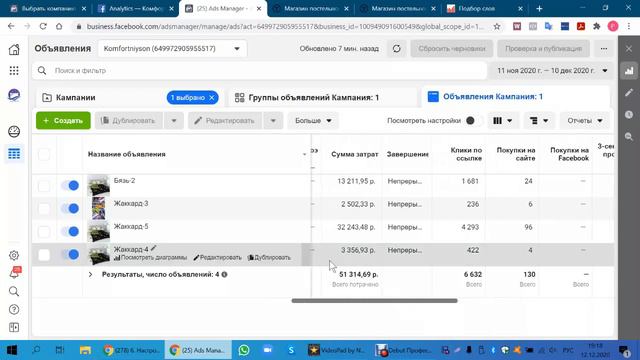Open charts panel icon on right rail
The image size is (640, 360).
[x=629, y=71]
